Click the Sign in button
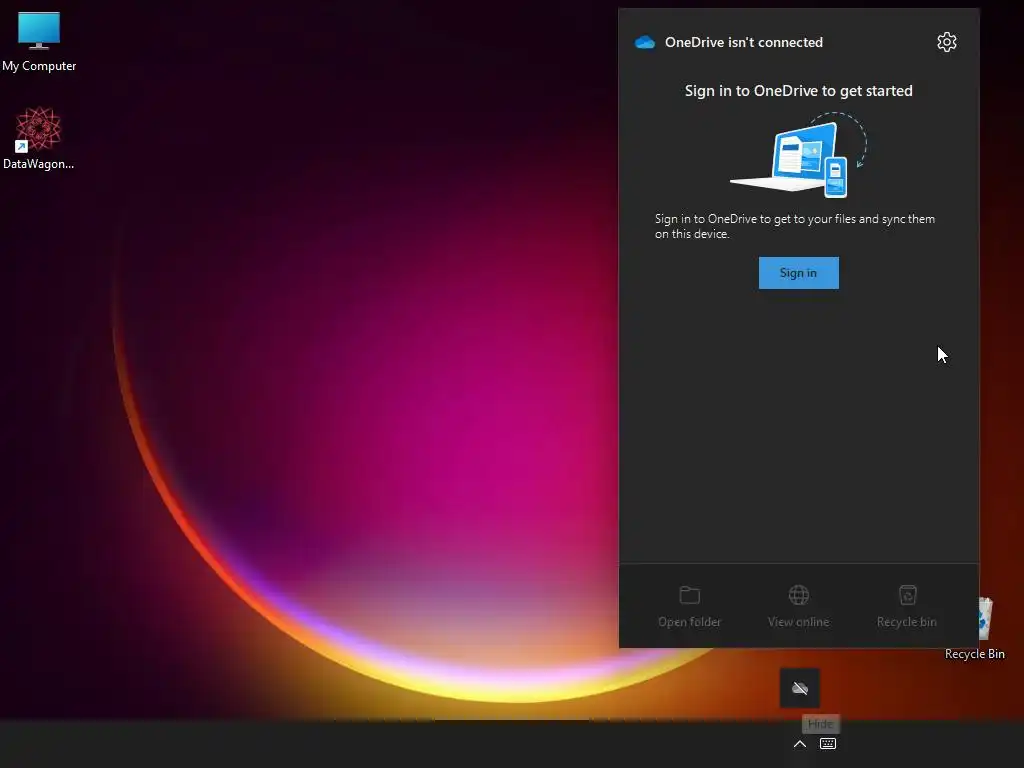The height and width of the screenshot is (768, 1024). point(798,273)
